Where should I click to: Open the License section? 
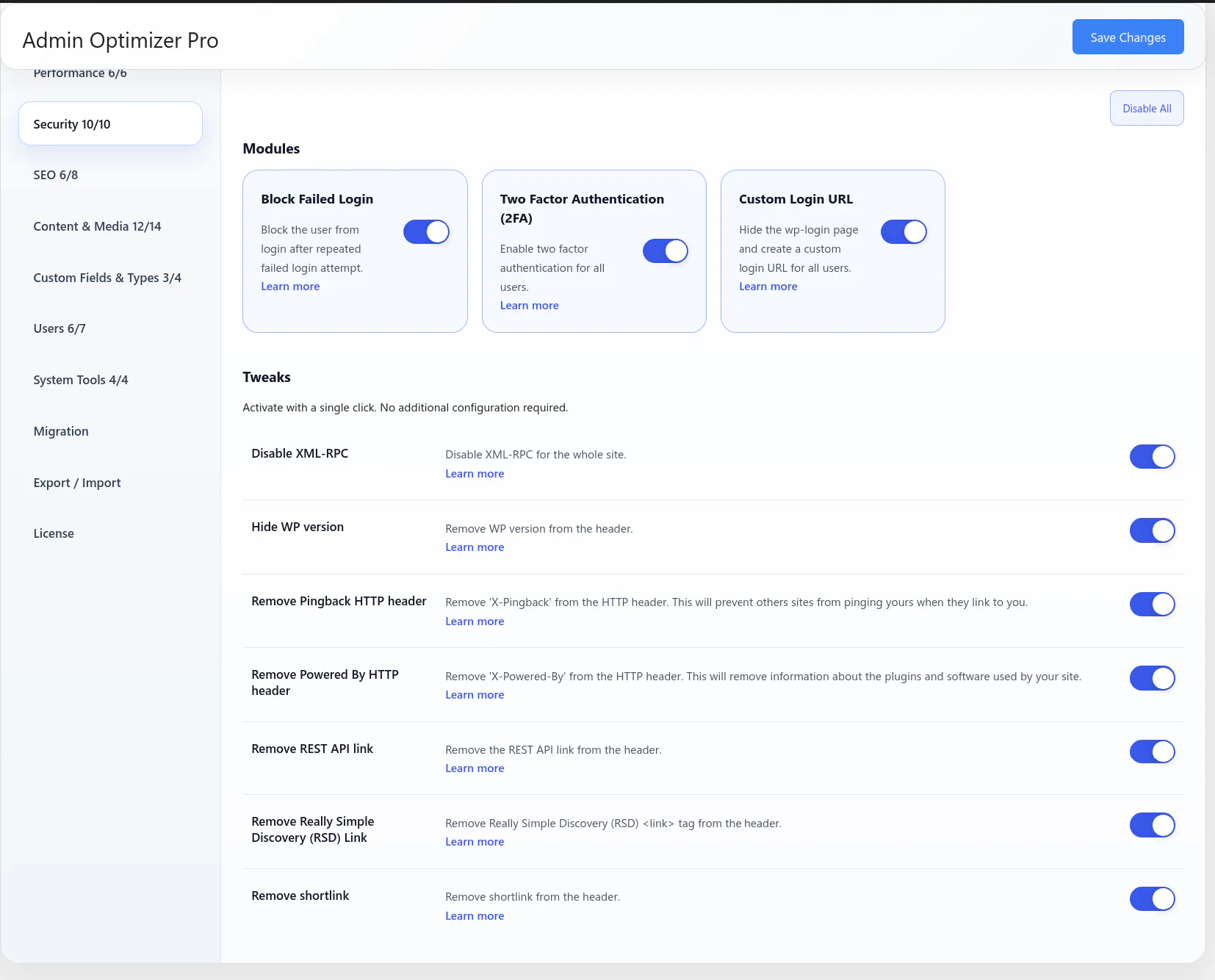click(x=54, y=533)
